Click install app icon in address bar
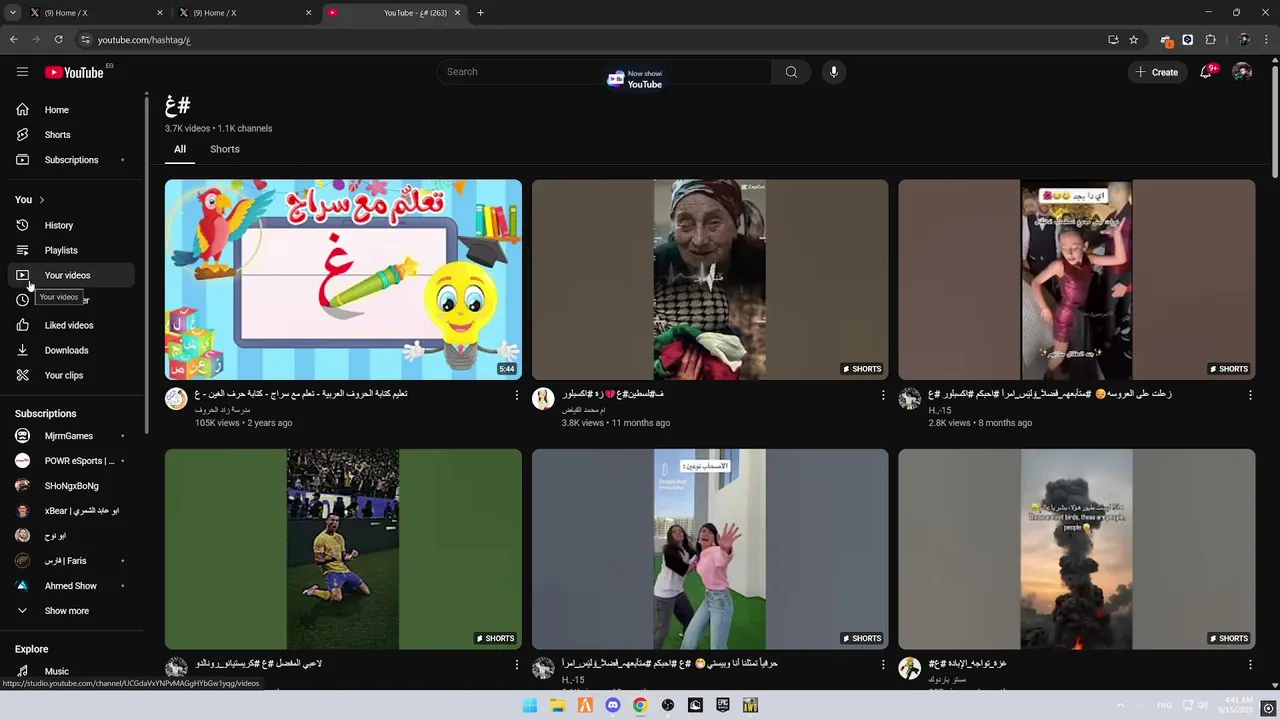 pyautogui.click(x=1113, y=40)
